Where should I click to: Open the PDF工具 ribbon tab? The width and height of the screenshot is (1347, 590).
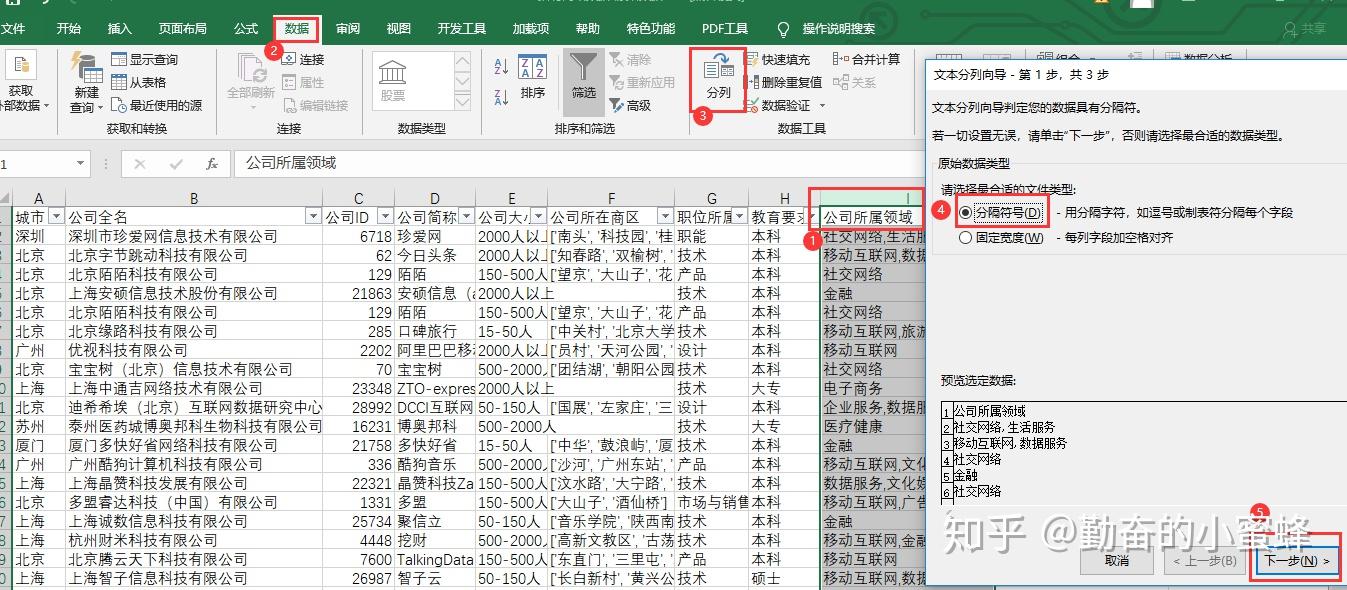725,29
